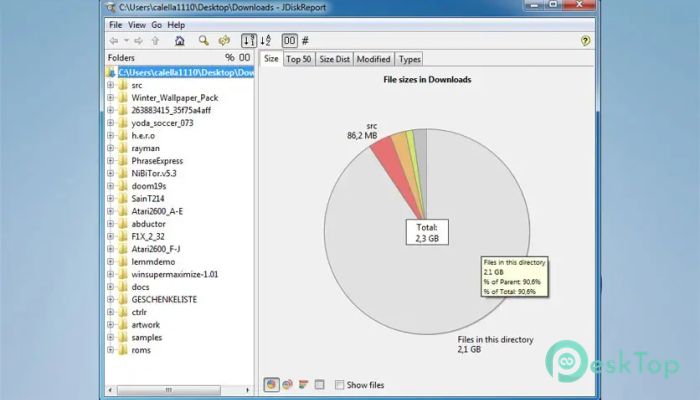700x400 pixels.
Task: Select the GESCHENKELISTE folder
Action: 164,300
